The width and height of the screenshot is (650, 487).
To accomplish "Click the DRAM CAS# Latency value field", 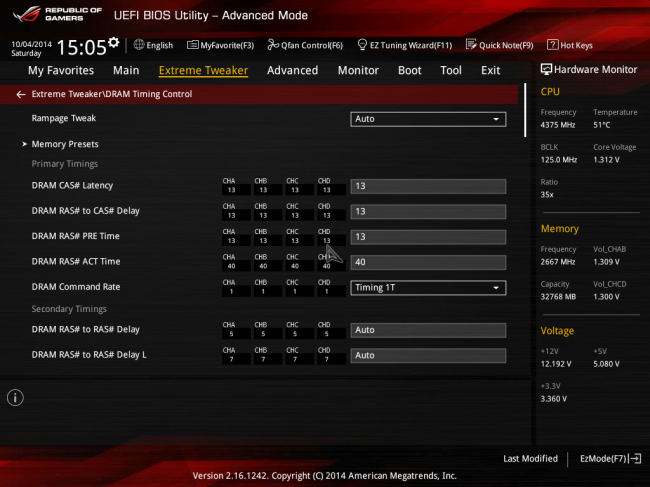I will (428, 186).
